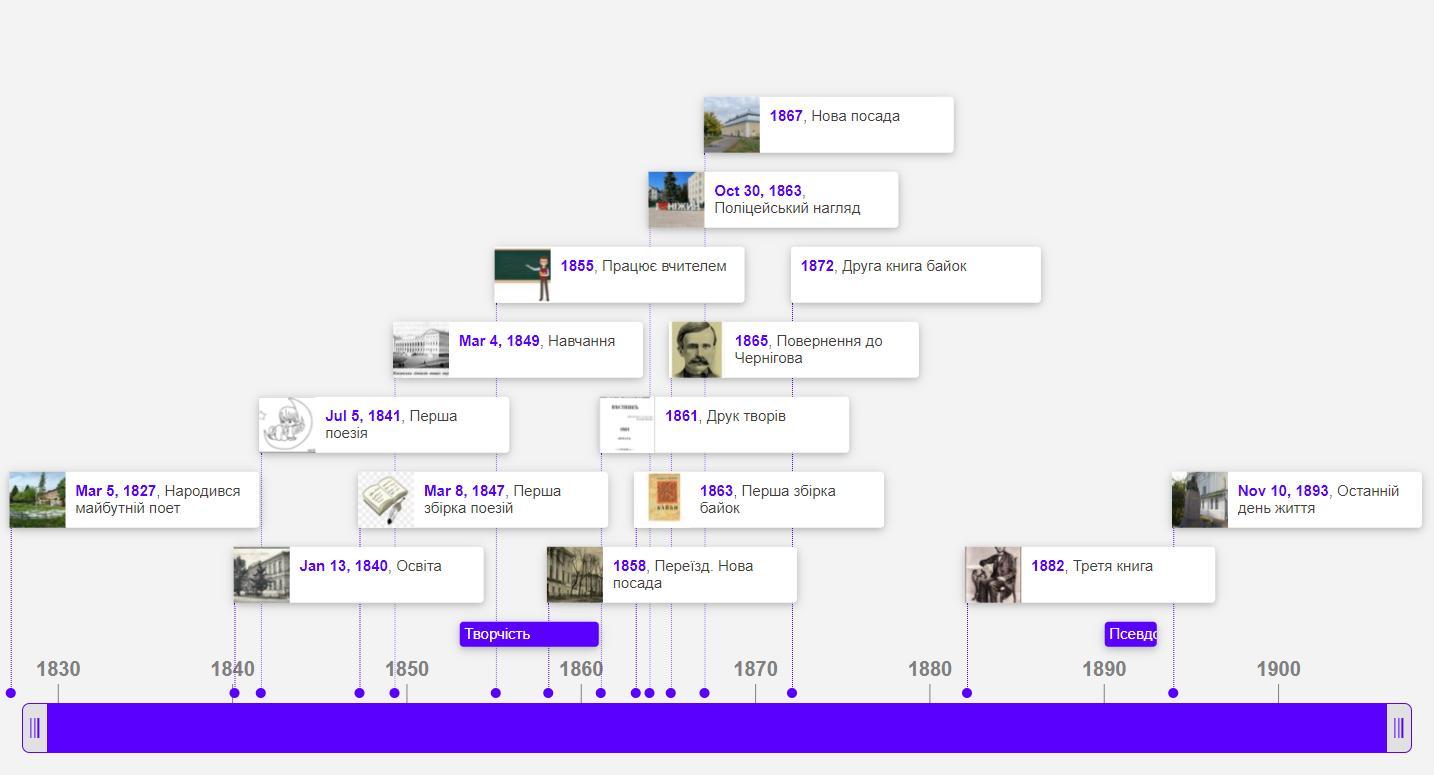Viewport: 1434px width, 775px height.
Task: Click the timeline dot for 1882 event
Action: click(967, 693)
